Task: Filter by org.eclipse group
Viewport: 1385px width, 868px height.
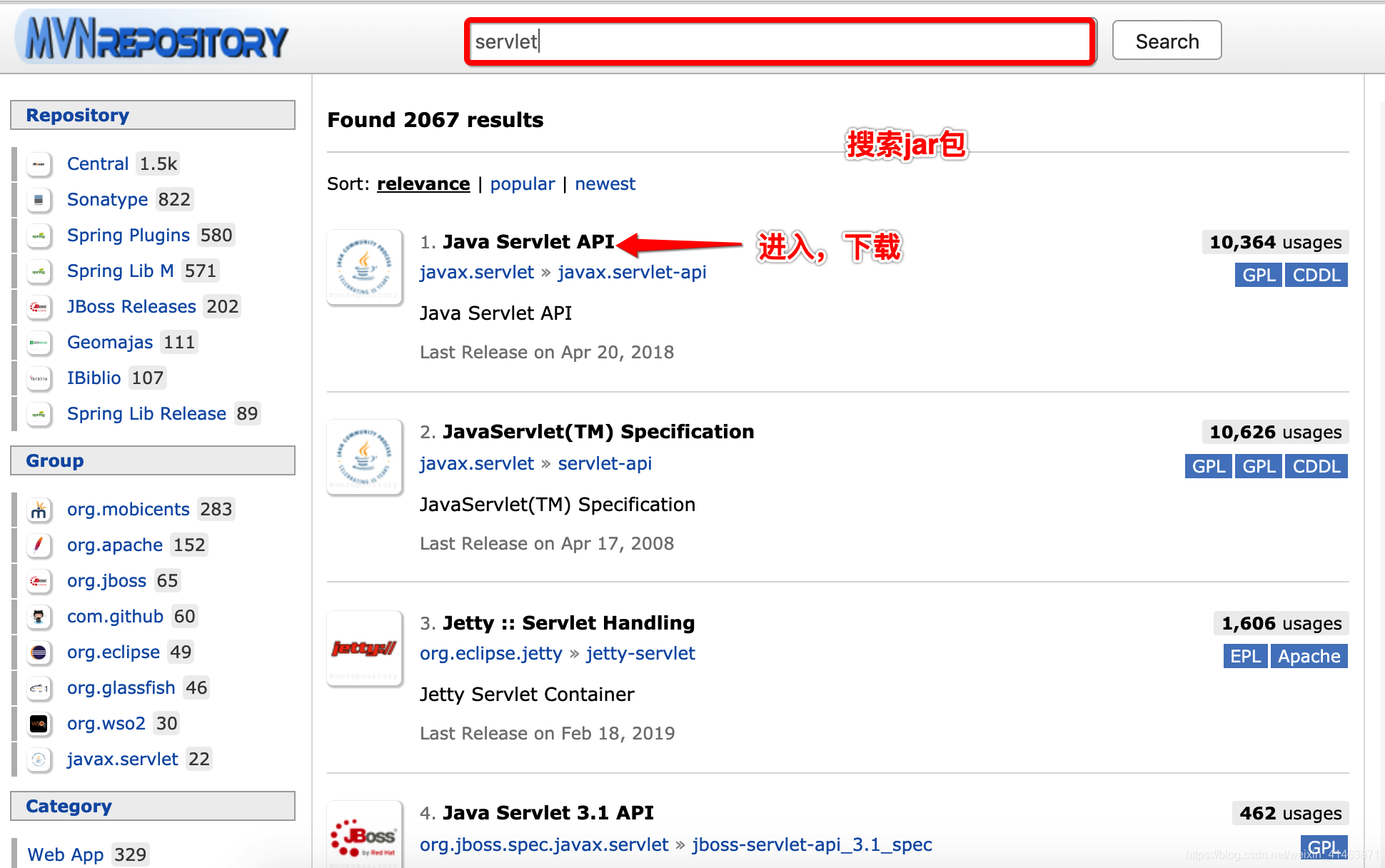Action: click(114, 652)
